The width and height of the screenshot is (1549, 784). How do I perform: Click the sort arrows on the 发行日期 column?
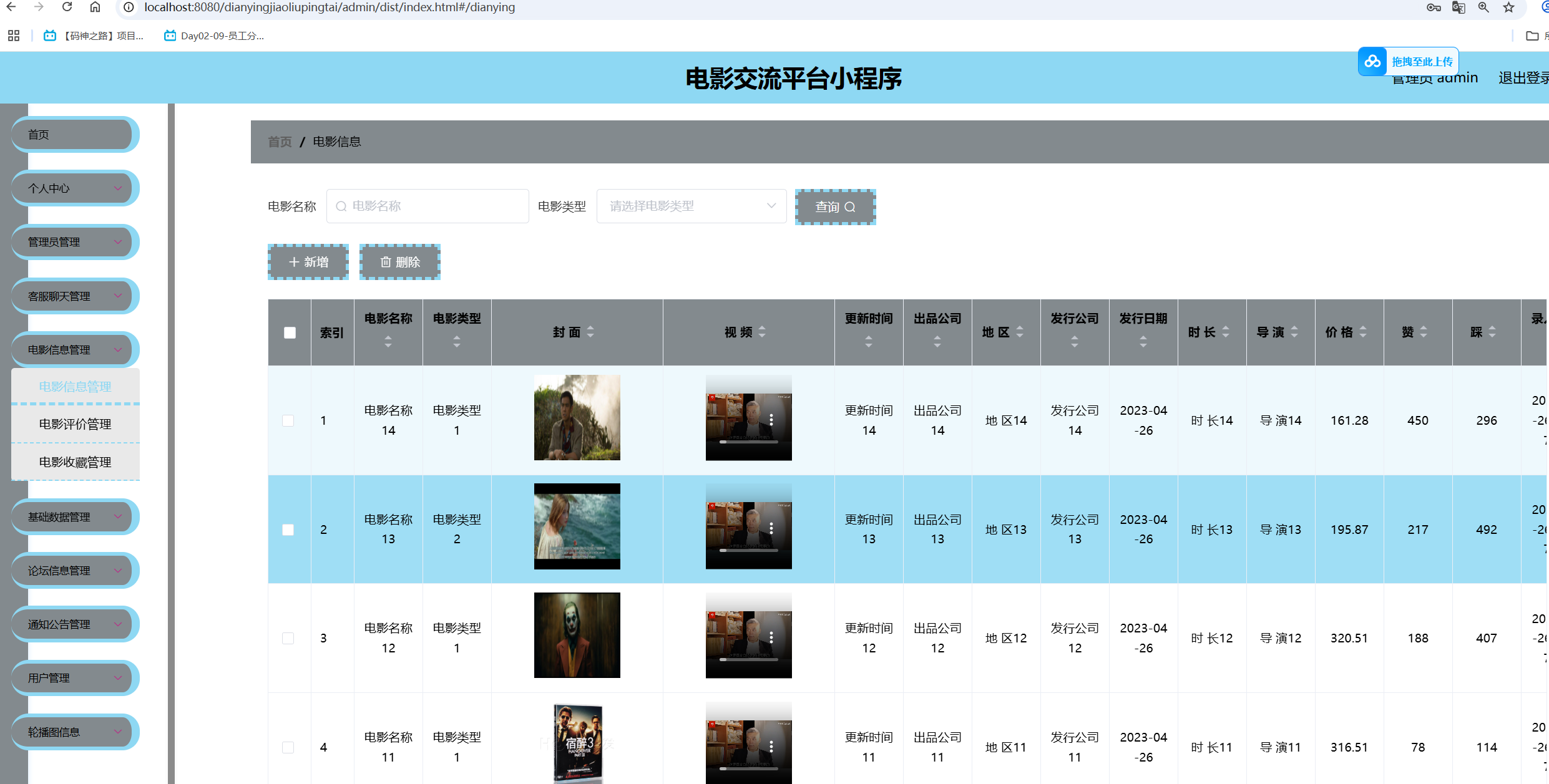click(1143, 341)
